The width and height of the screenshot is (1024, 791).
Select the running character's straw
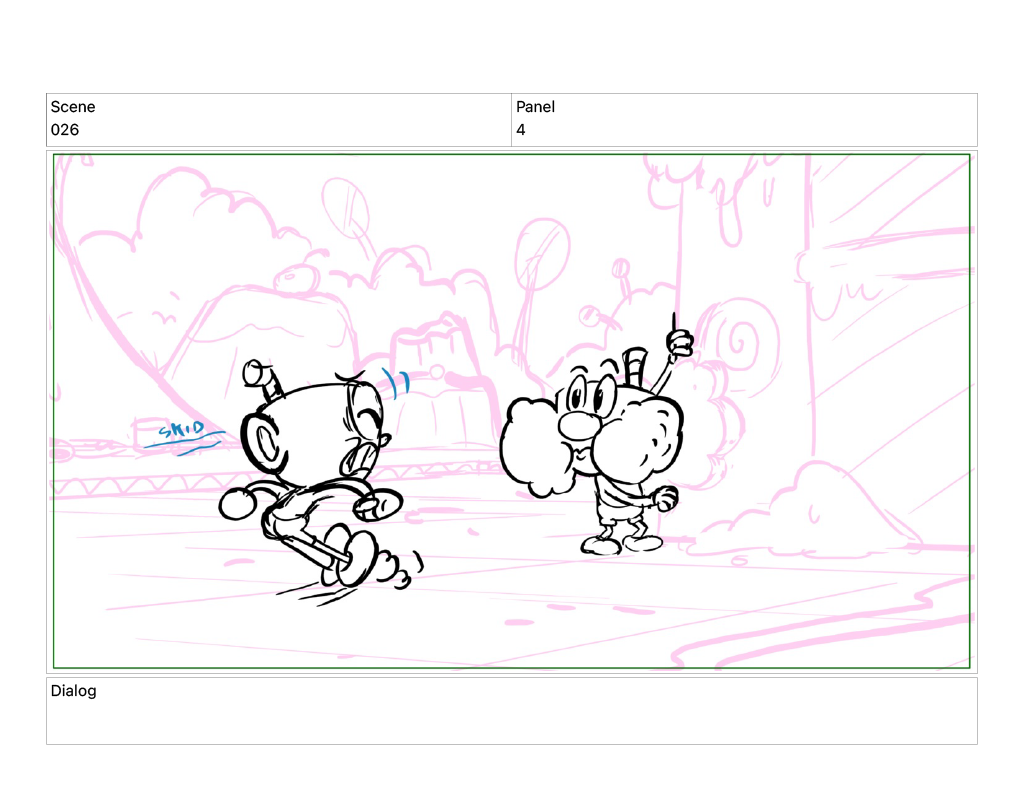pos(261,377)
